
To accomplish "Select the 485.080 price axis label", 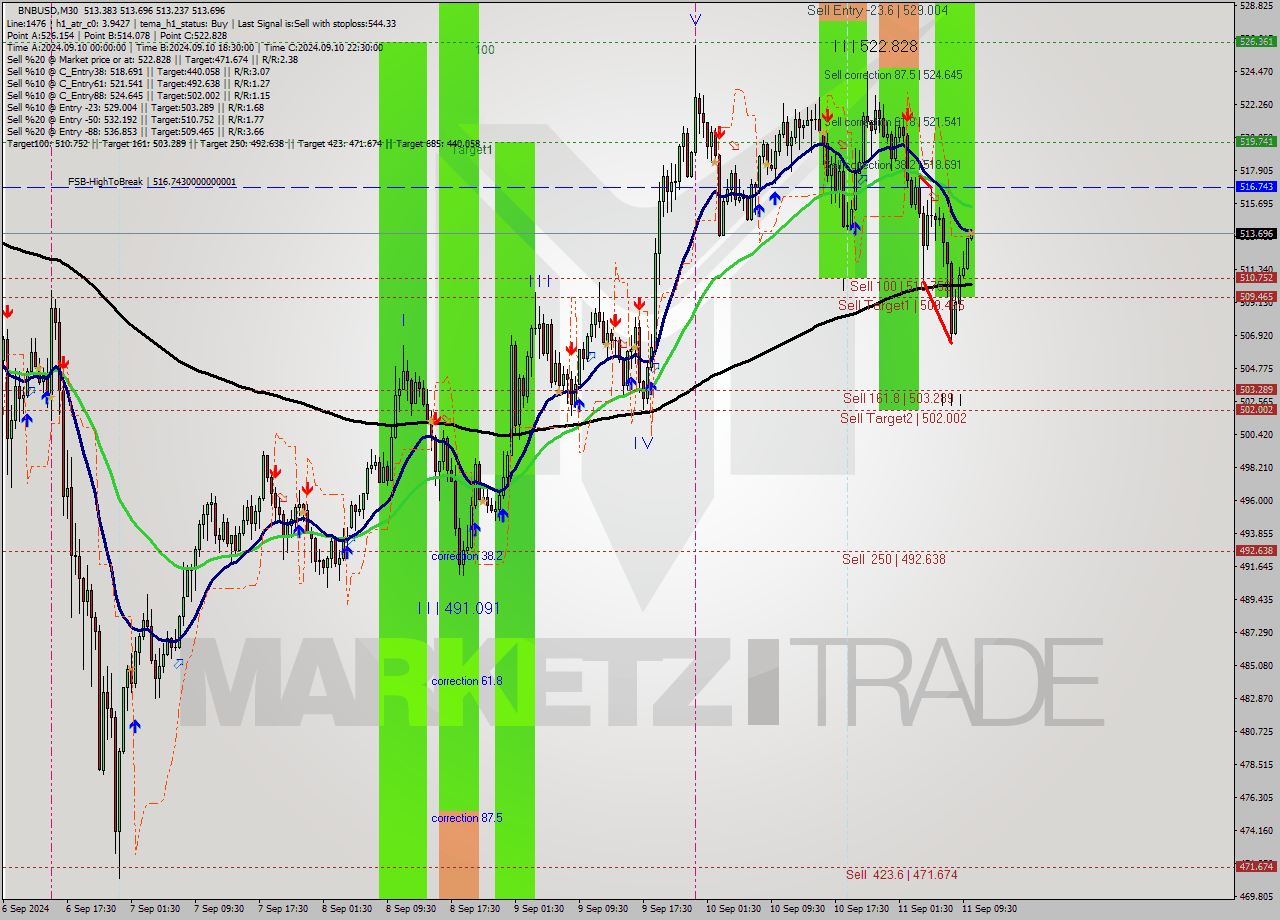I will click(1256, 665).
